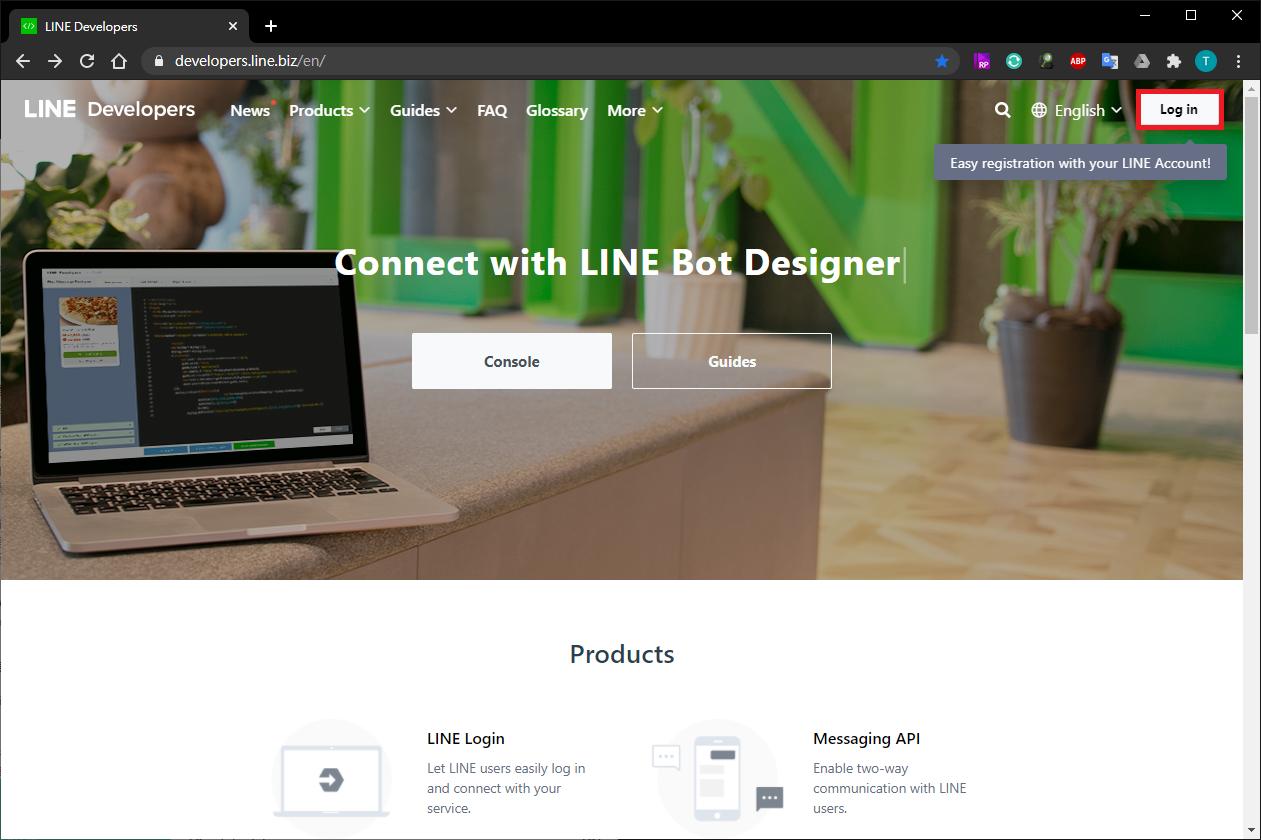Click the scrollbar down arrow

click(x=1252, y=830)
